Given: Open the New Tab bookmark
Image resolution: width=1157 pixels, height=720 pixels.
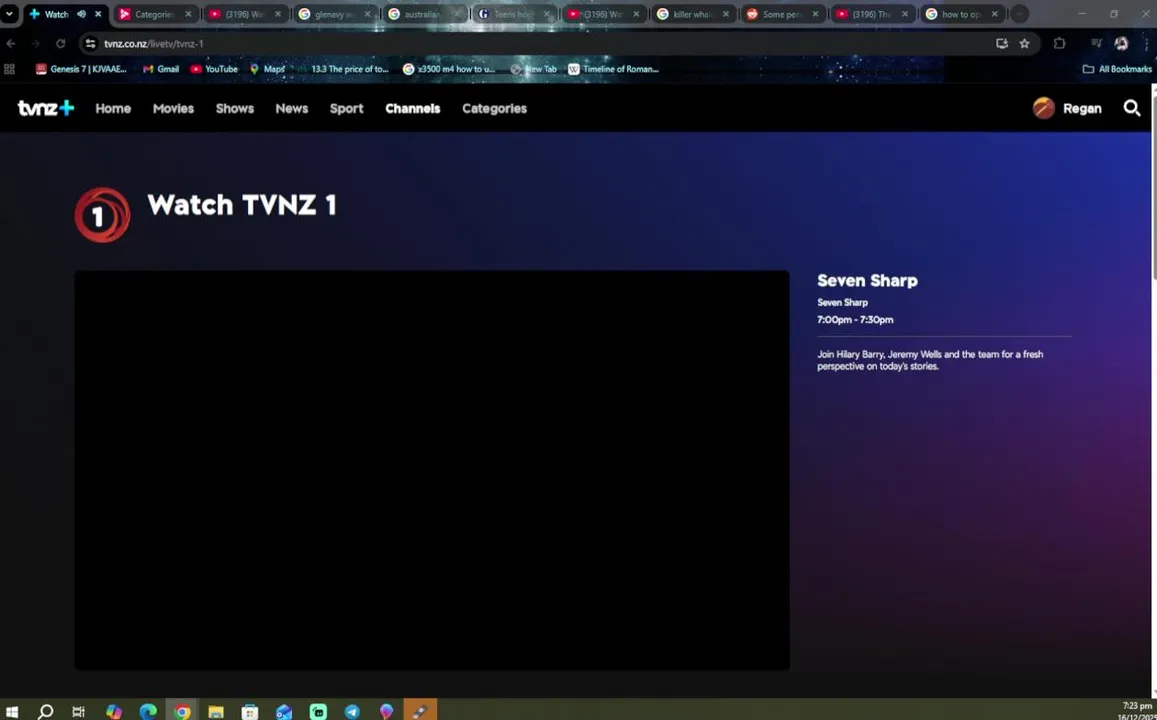Looking at the screenshot, I should point(534,69).
